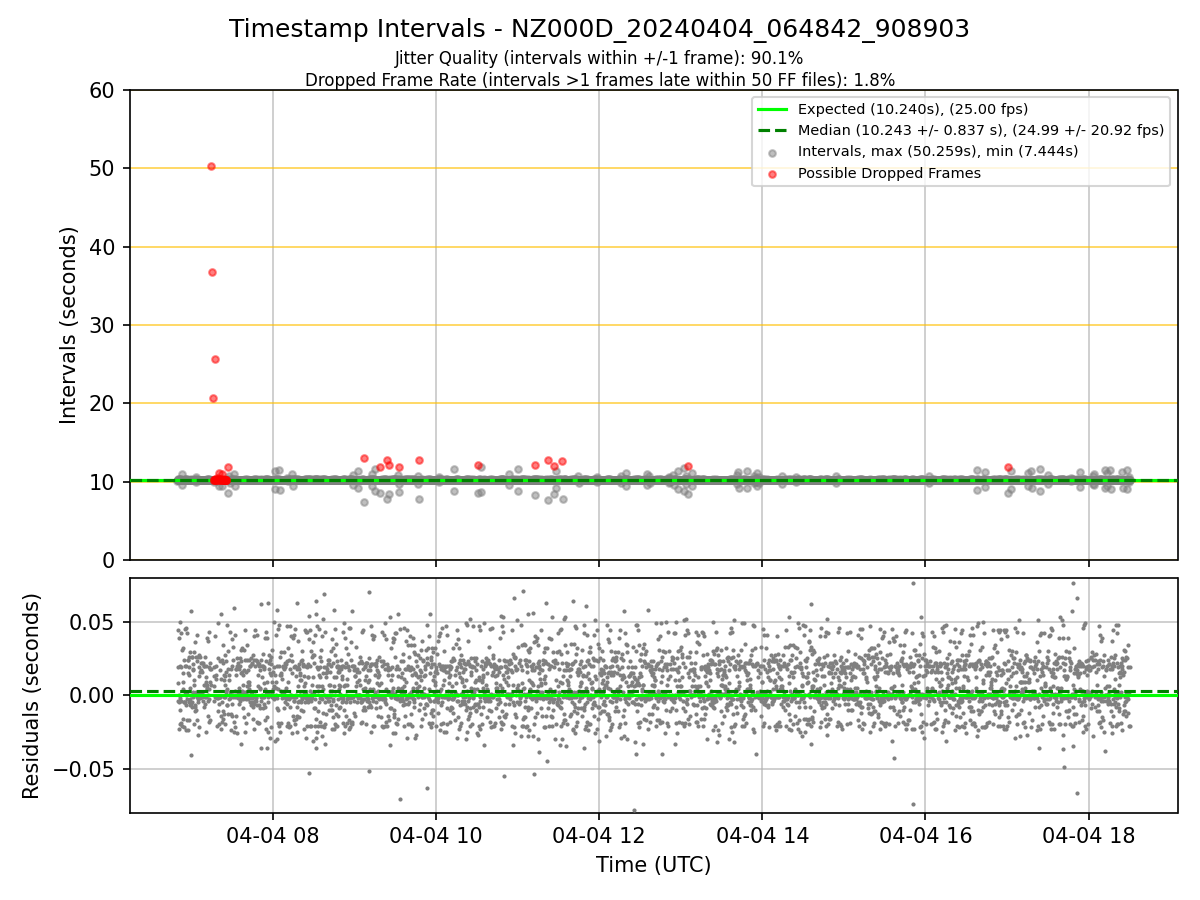Select the 'Jitter Quality' subtitle line
The height and width of the screenshot is (900, 1200).
[x=599, y=58]
